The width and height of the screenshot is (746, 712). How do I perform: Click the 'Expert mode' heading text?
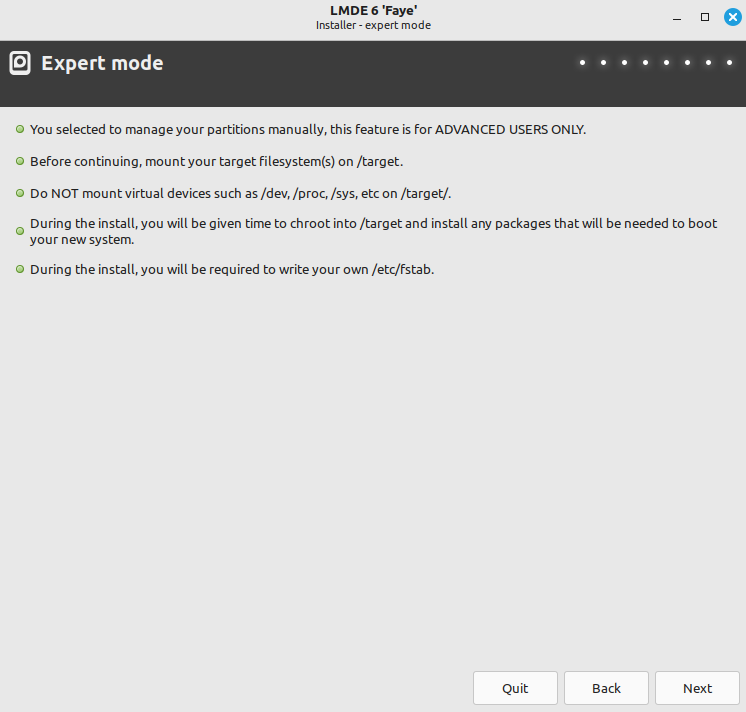(x=102, y=63)
